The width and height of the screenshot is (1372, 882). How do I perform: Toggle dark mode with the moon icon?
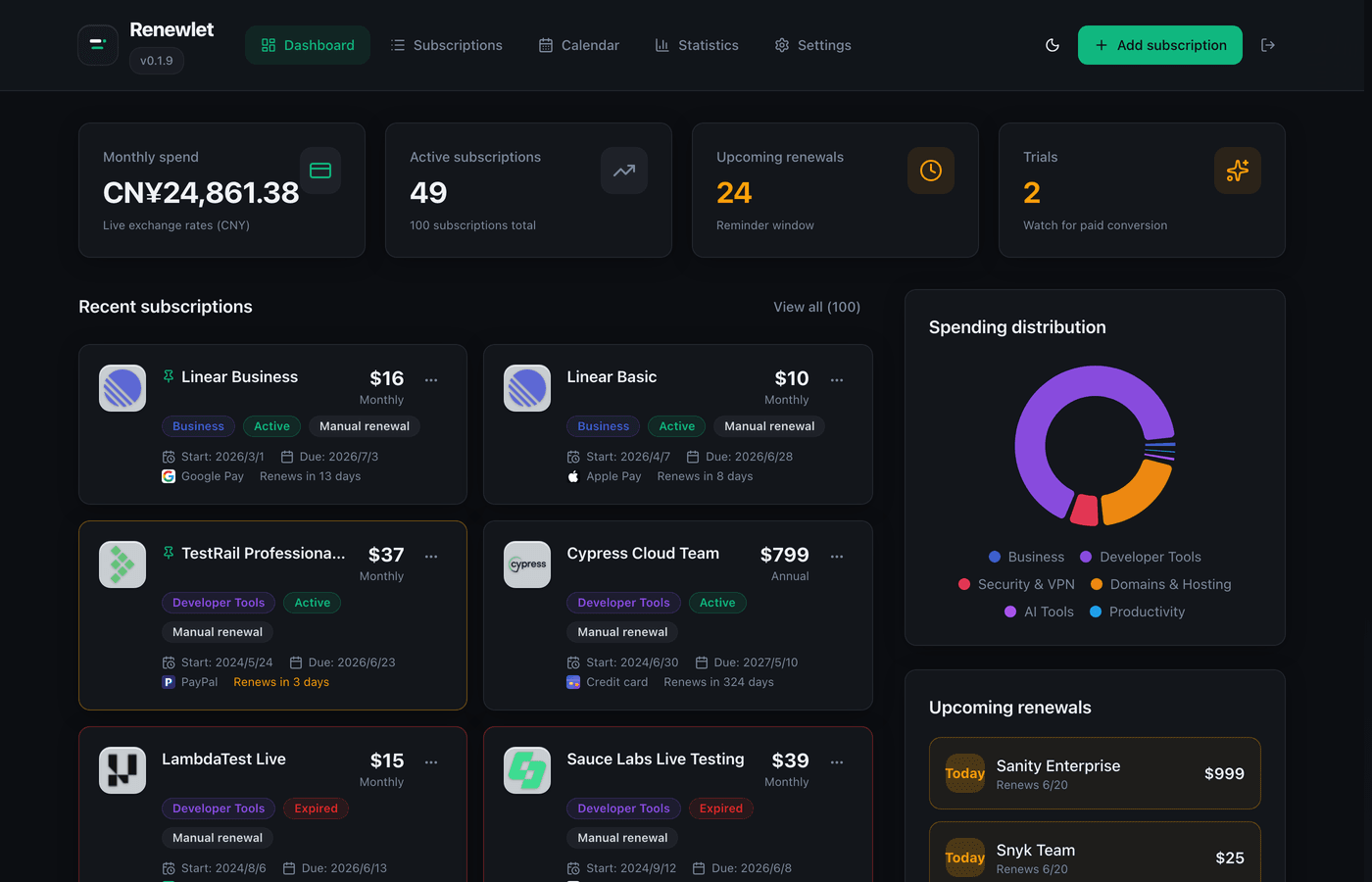[x=1053, y=45]
